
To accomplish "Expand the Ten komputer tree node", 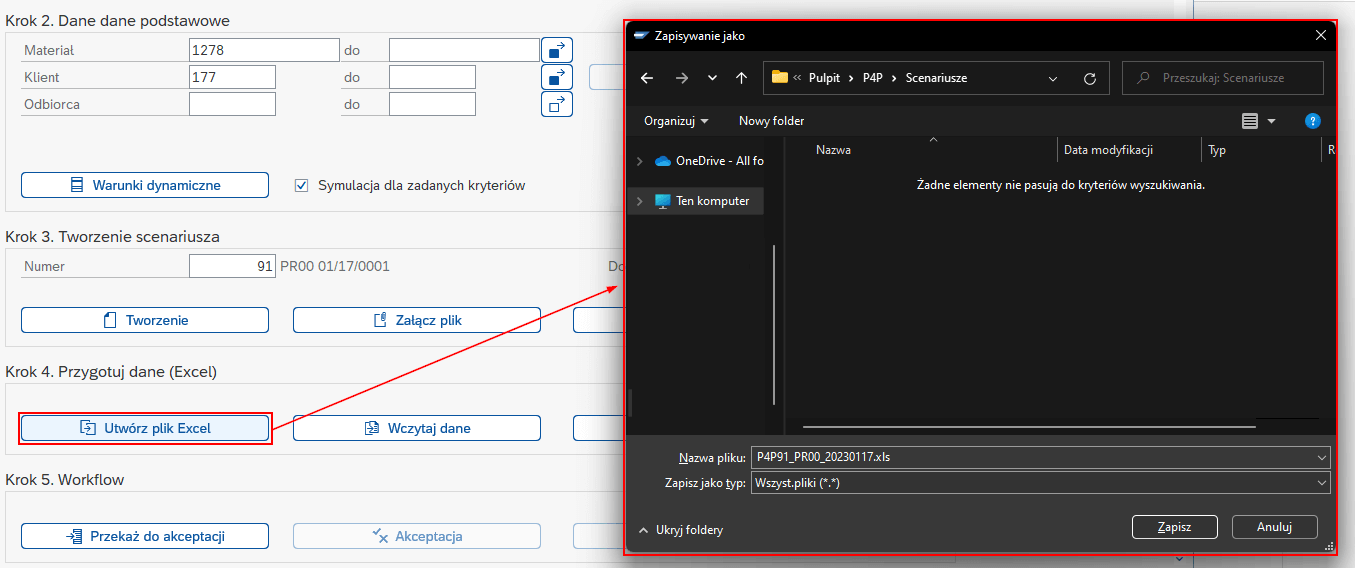I will pyautogui.click(x=640, y=201).
